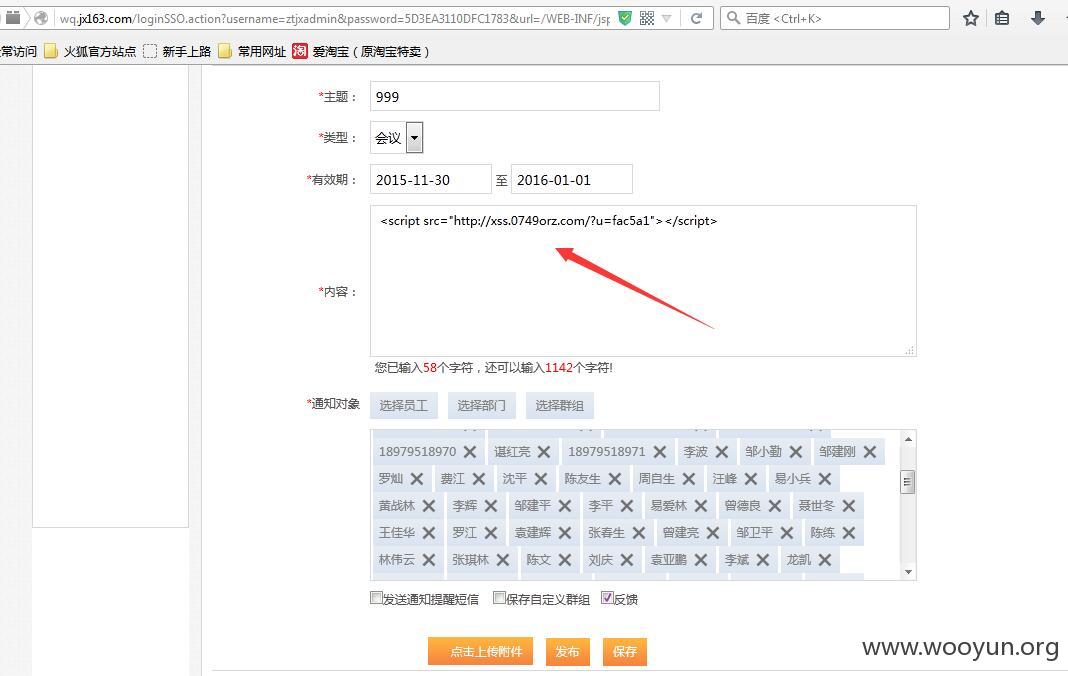Remove 王佳华 from notify list
The image size is (1068, 676).
click(x=428, y=533)
